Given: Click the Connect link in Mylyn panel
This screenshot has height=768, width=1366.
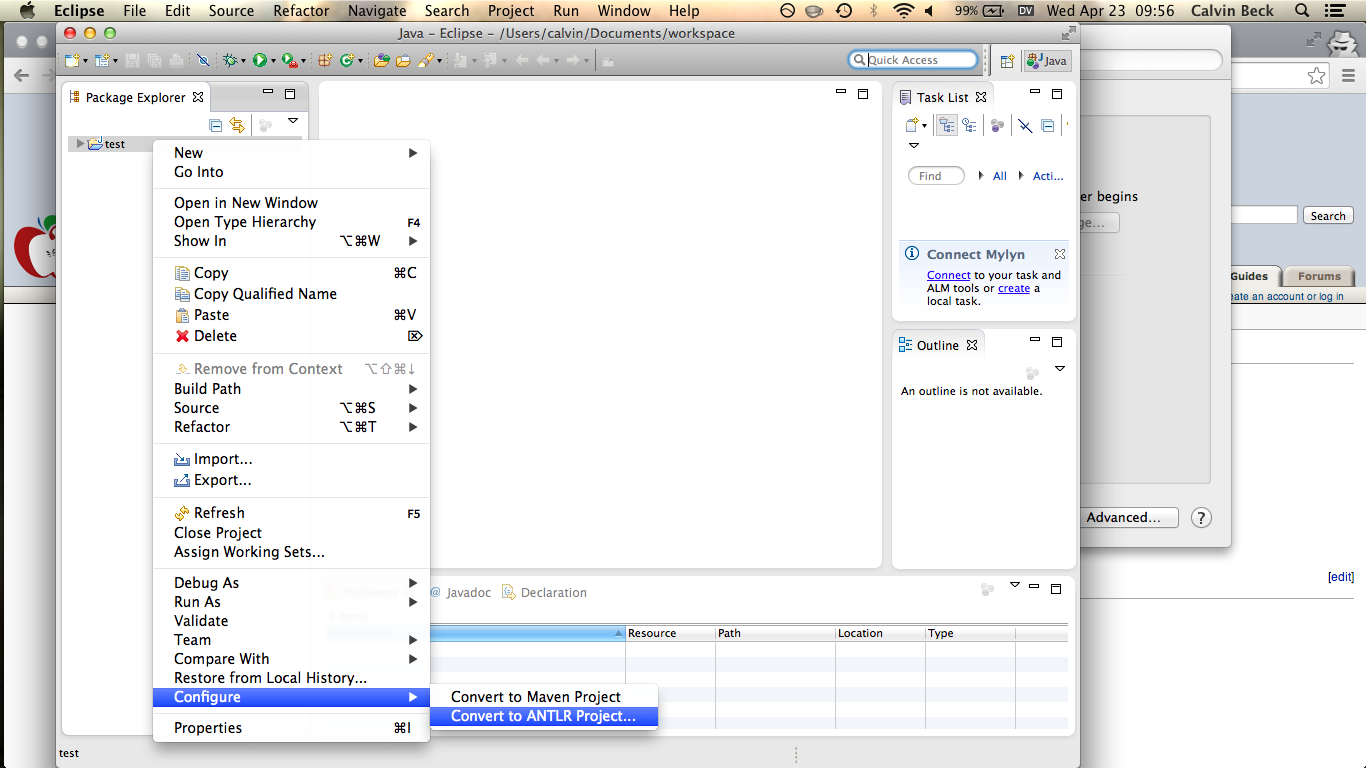Looking at the screenshot, I should pyautogui.click(x=949, y=275).
